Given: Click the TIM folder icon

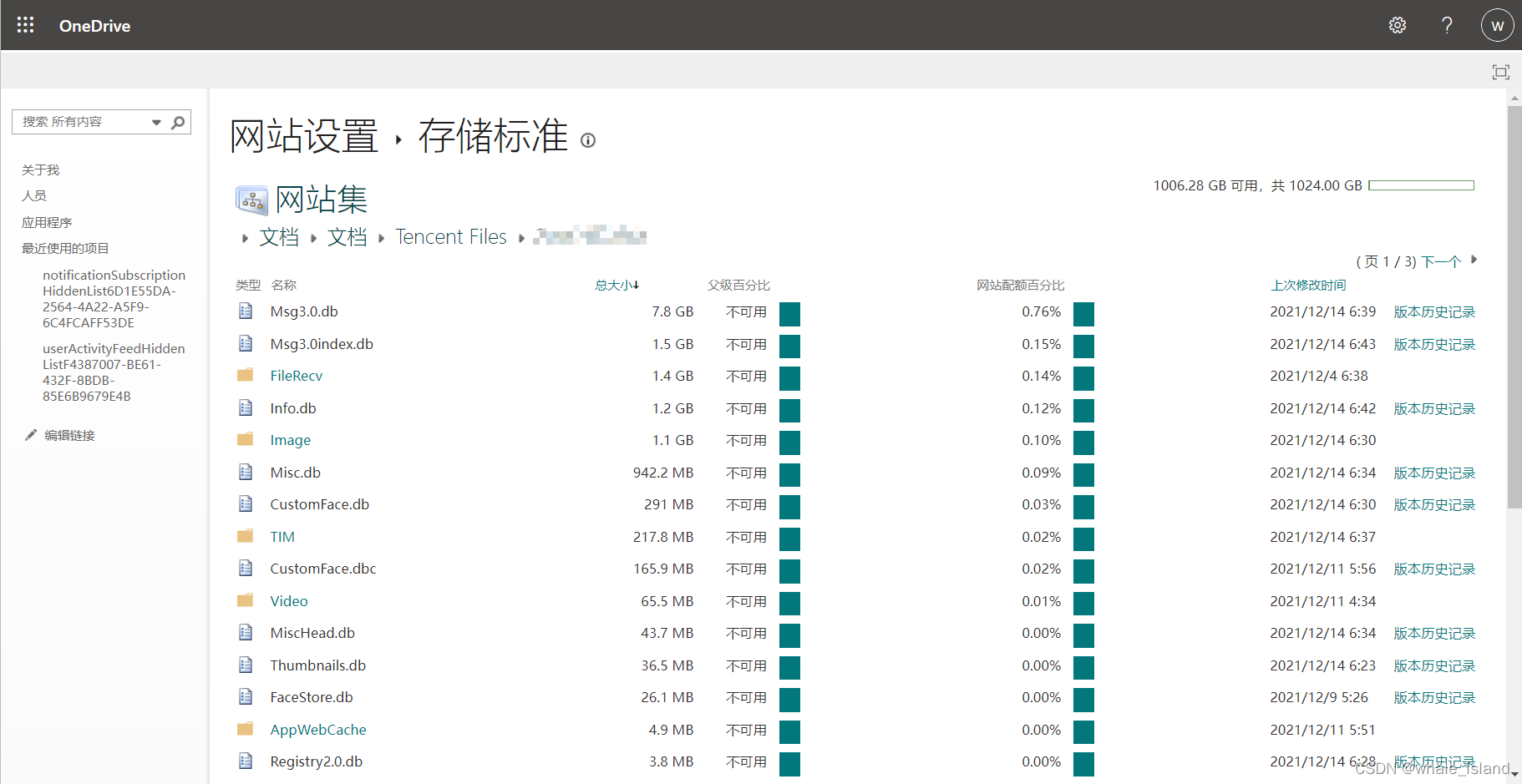Looking at the screenshot, I should (245, 536).
